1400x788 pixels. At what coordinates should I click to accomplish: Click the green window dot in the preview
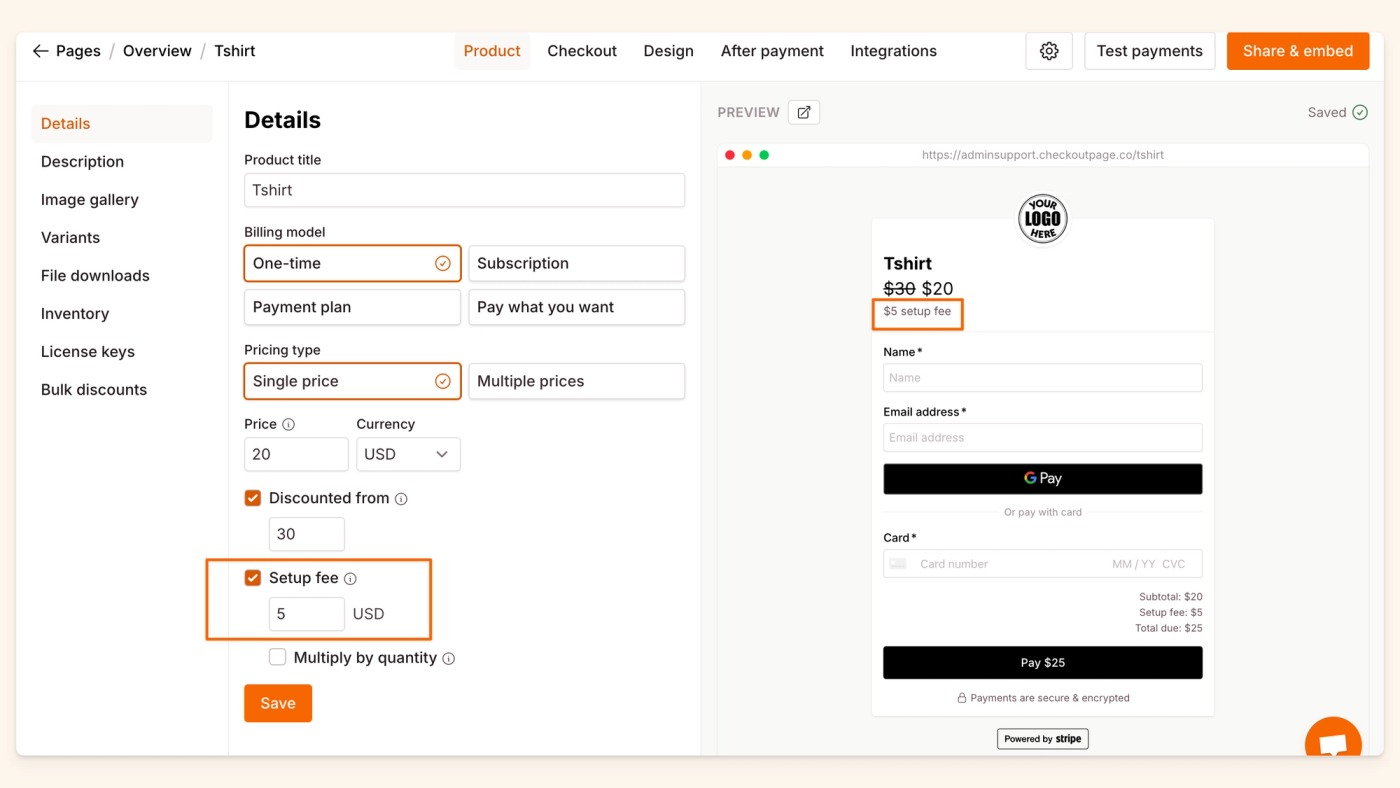[x=764, y=155]
